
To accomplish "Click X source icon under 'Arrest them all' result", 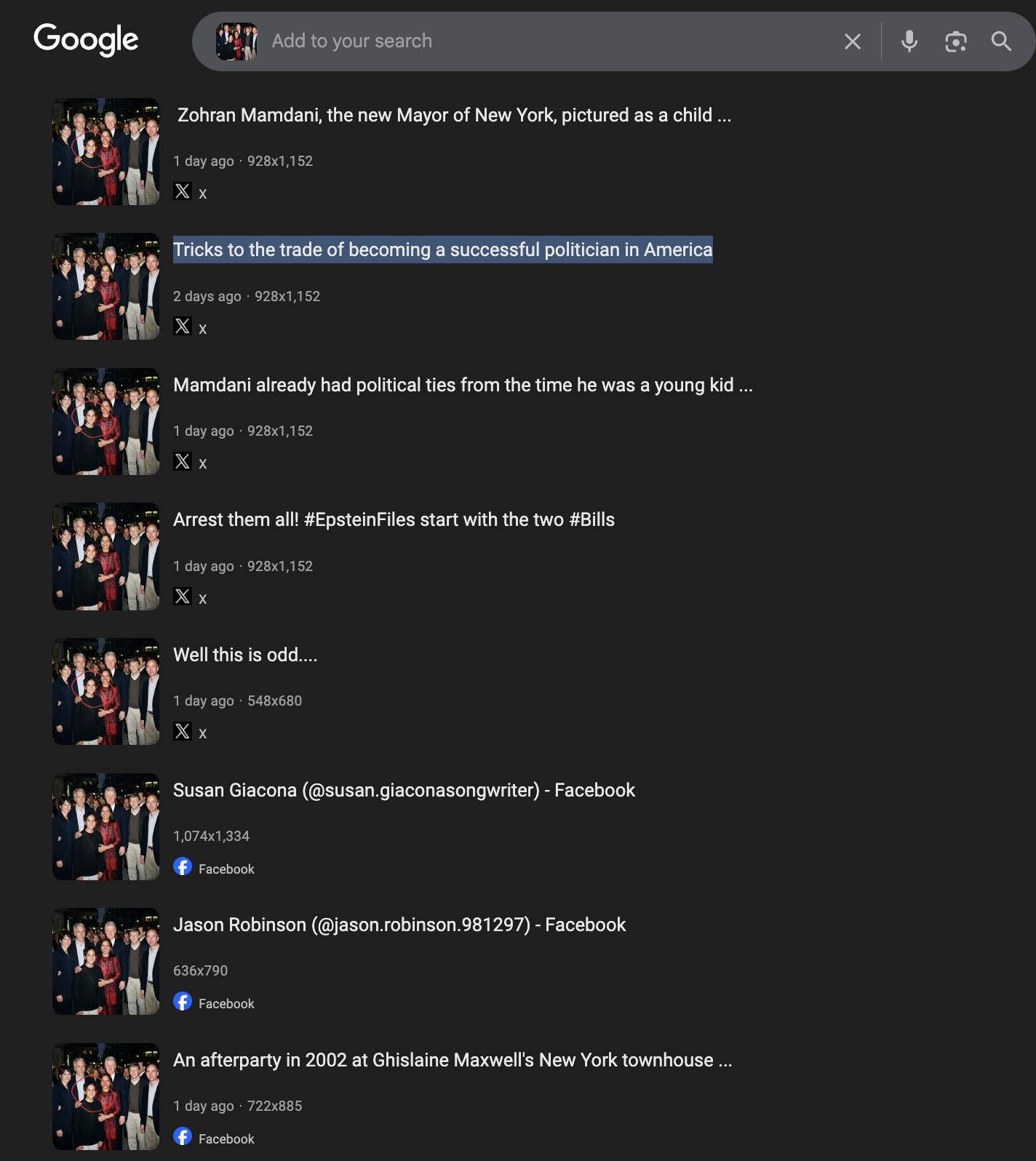I will [183, 597].
